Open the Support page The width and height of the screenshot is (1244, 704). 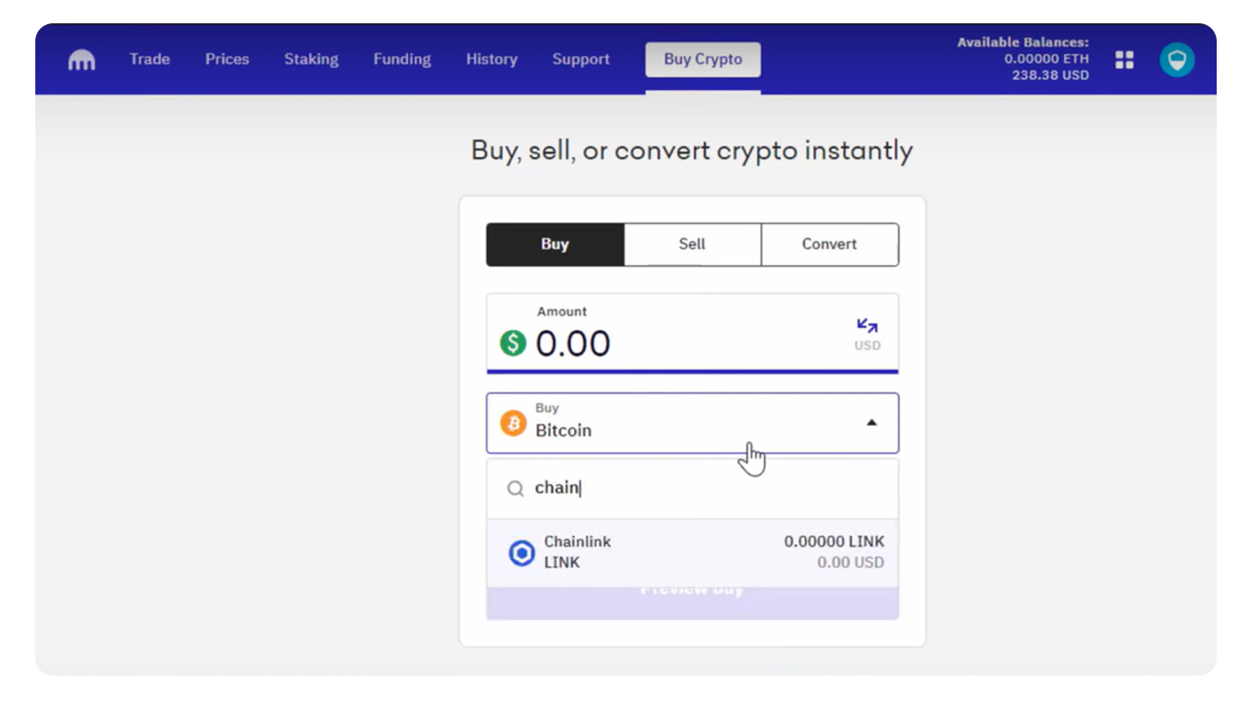coord(581,59)
